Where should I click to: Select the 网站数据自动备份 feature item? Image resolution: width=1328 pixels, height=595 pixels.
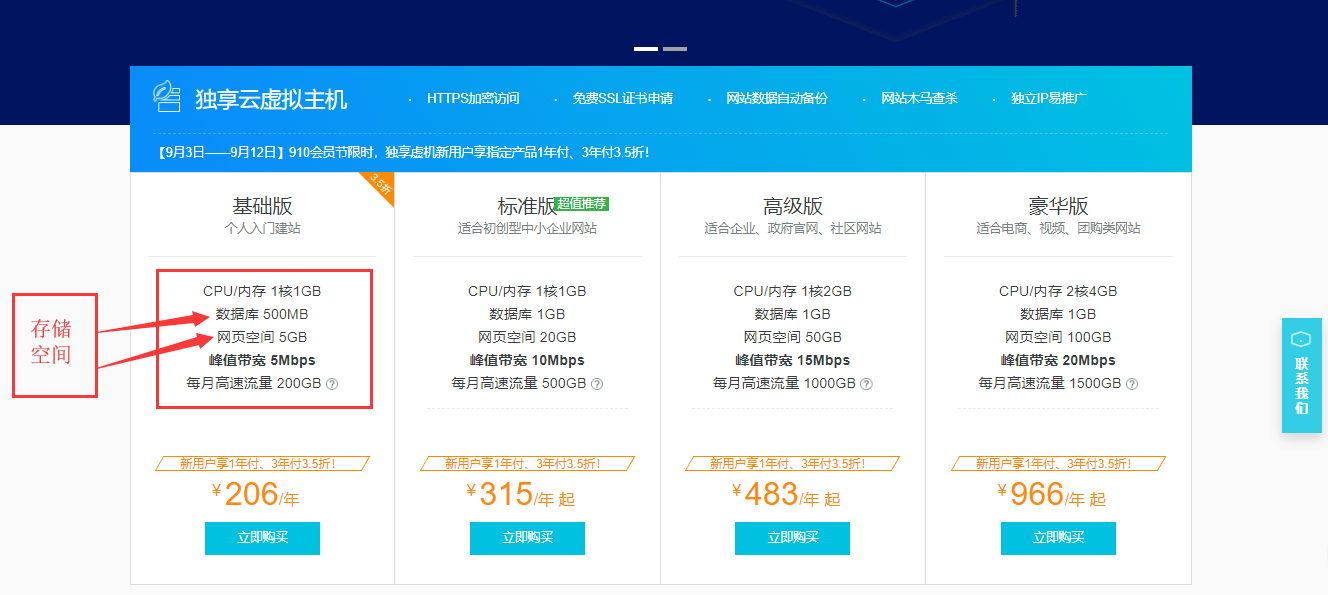777,98
